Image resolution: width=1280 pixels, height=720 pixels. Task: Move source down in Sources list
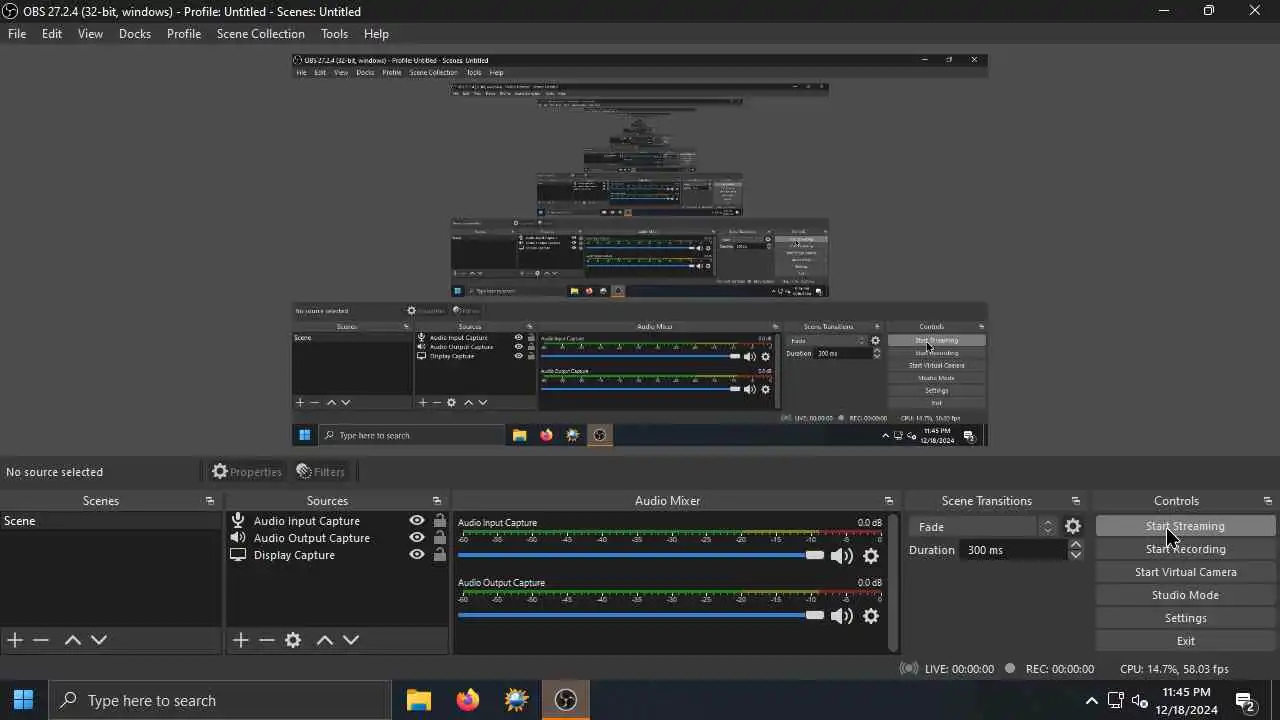(x=351, y=640)
